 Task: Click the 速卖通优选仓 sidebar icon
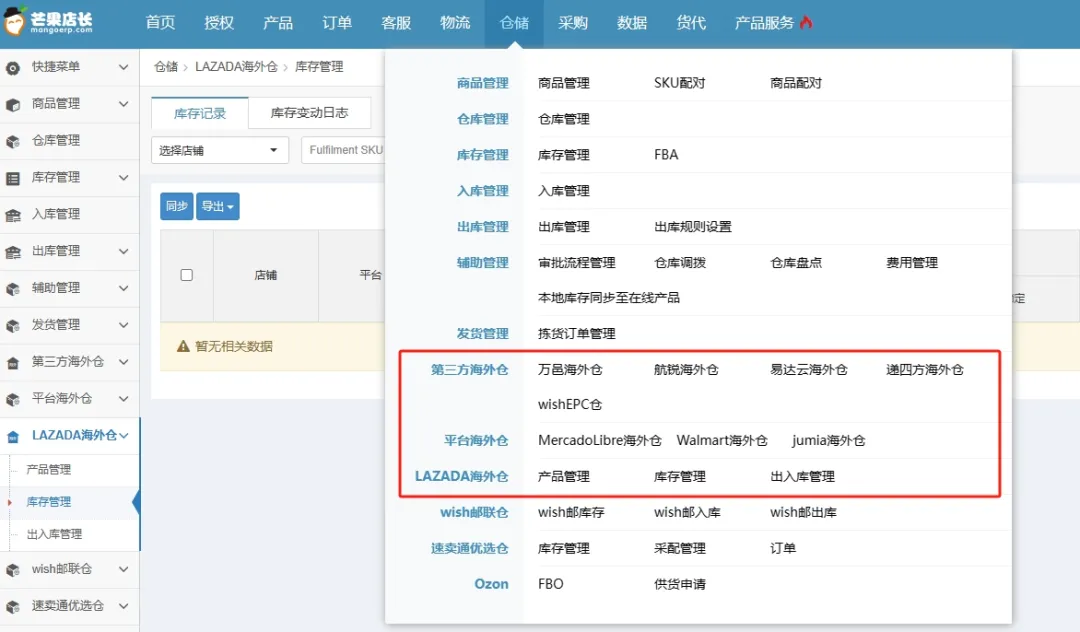(12, 607)
